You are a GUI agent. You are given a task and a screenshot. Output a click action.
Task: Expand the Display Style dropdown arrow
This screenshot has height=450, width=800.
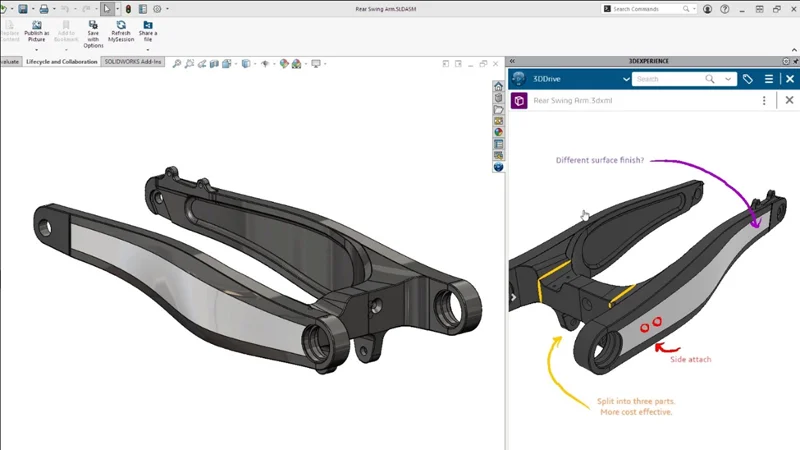click(x=254, y=63)
